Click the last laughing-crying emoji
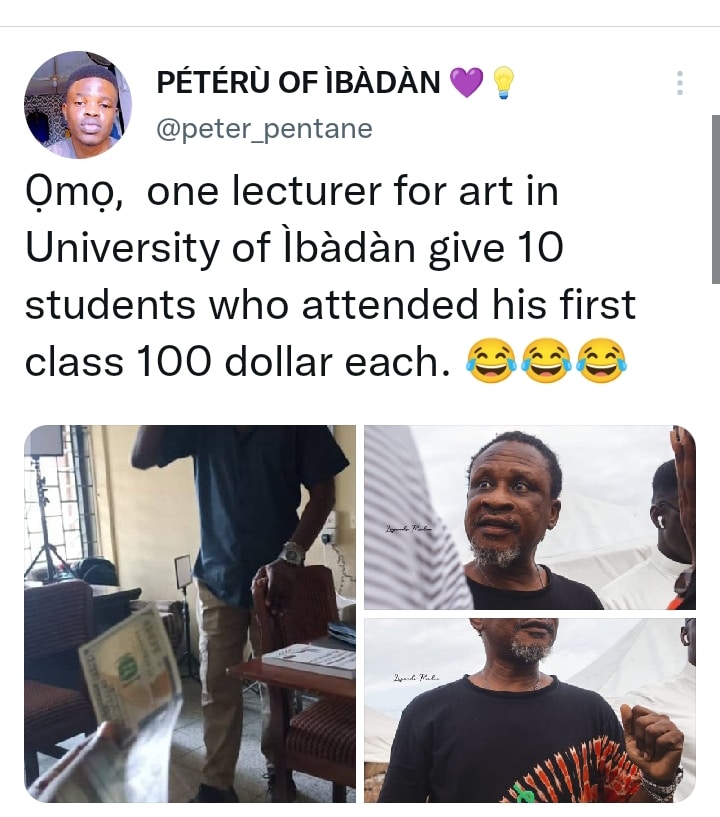720x817 pixels. [602, 361]
